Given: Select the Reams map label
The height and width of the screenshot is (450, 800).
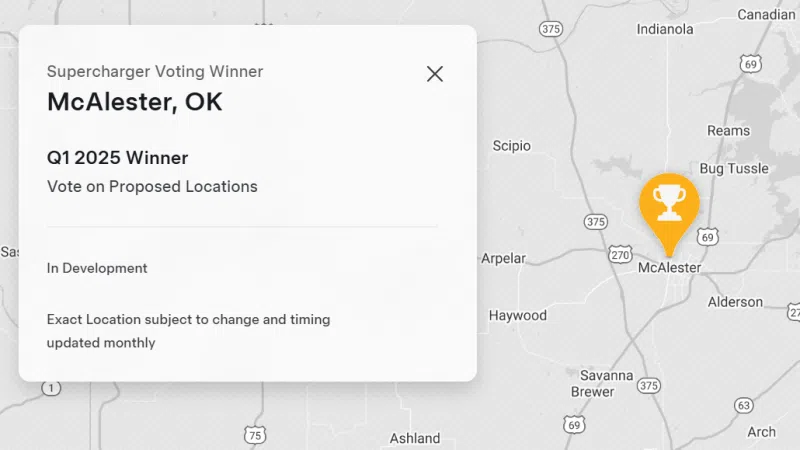Looking at the screenshot, I should 728,131.
